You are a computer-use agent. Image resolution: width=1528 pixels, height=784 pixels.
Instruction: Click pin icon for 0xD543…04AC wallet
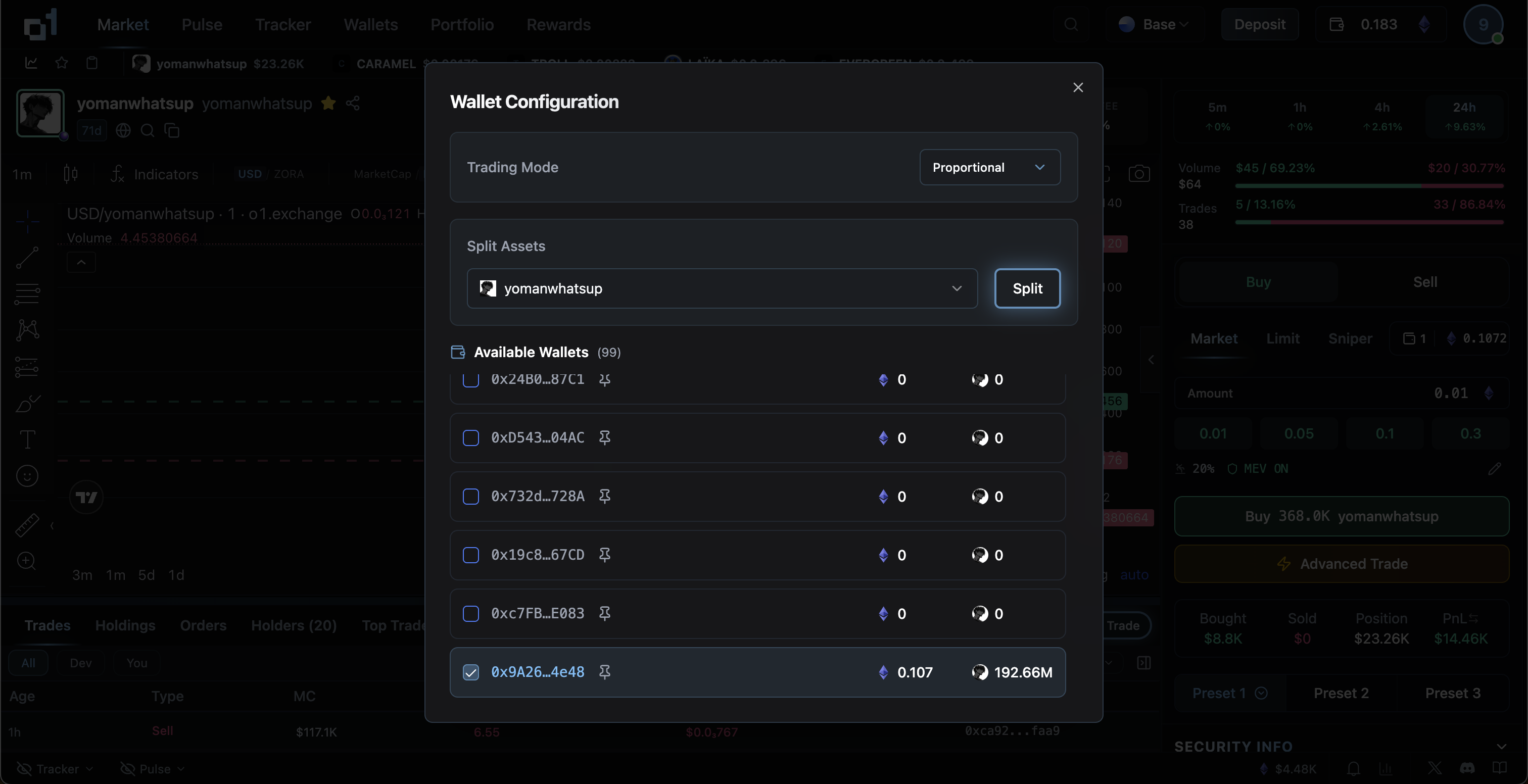pos(604,437)
